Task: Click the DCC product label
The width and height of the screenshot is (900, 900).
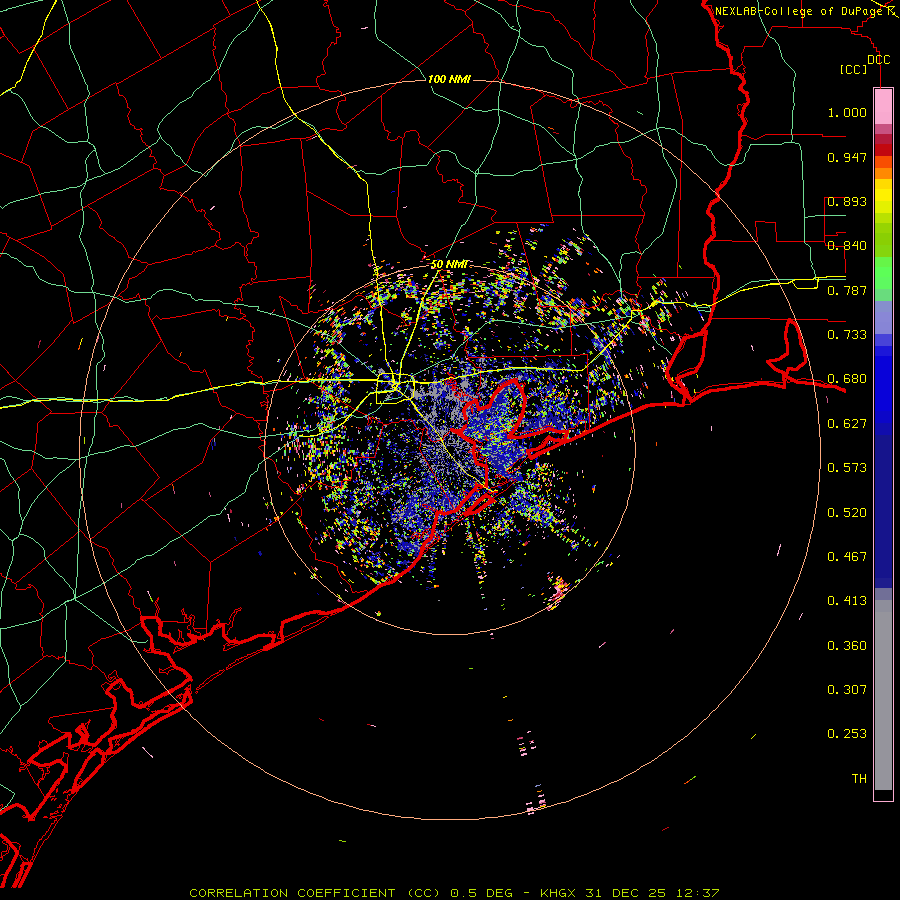Action: [x=878, y=60]
